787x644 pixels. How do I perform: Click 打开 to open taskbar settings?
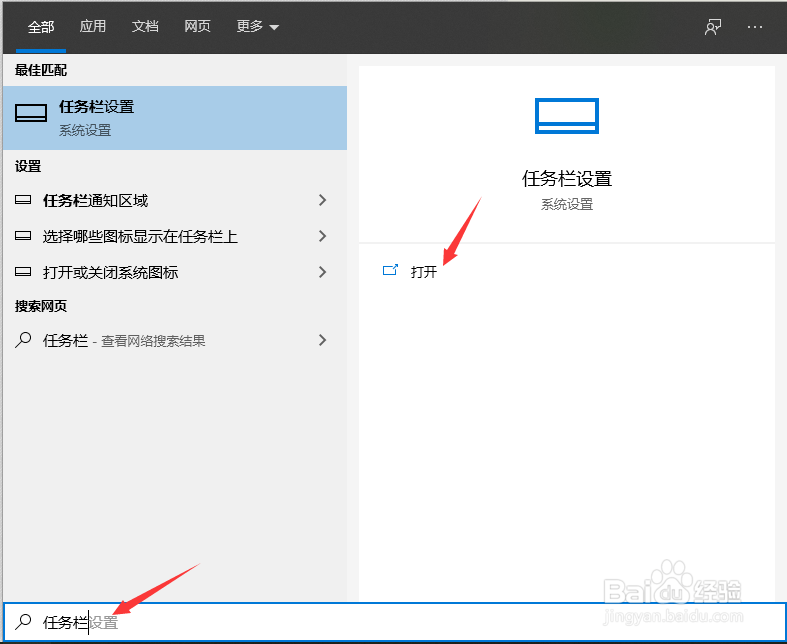424,272
